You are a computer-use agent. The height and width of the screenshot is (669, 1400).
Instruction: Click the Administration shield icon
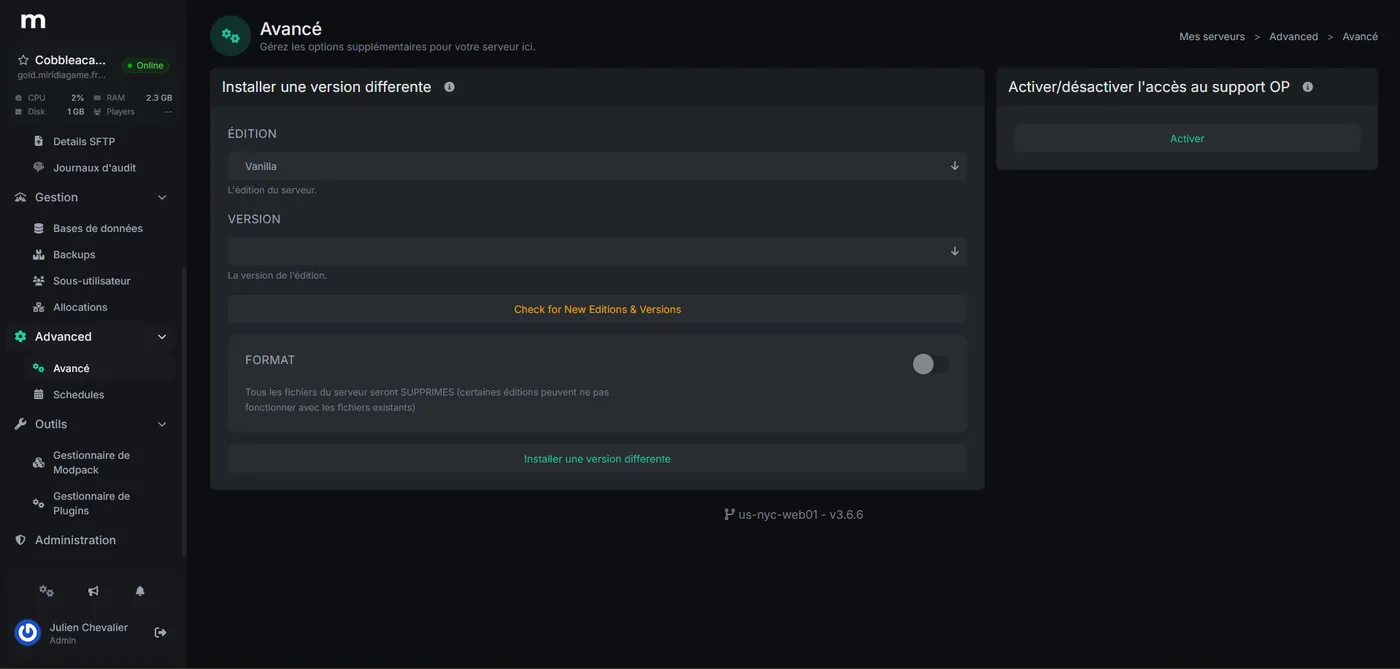coord(20,540)
